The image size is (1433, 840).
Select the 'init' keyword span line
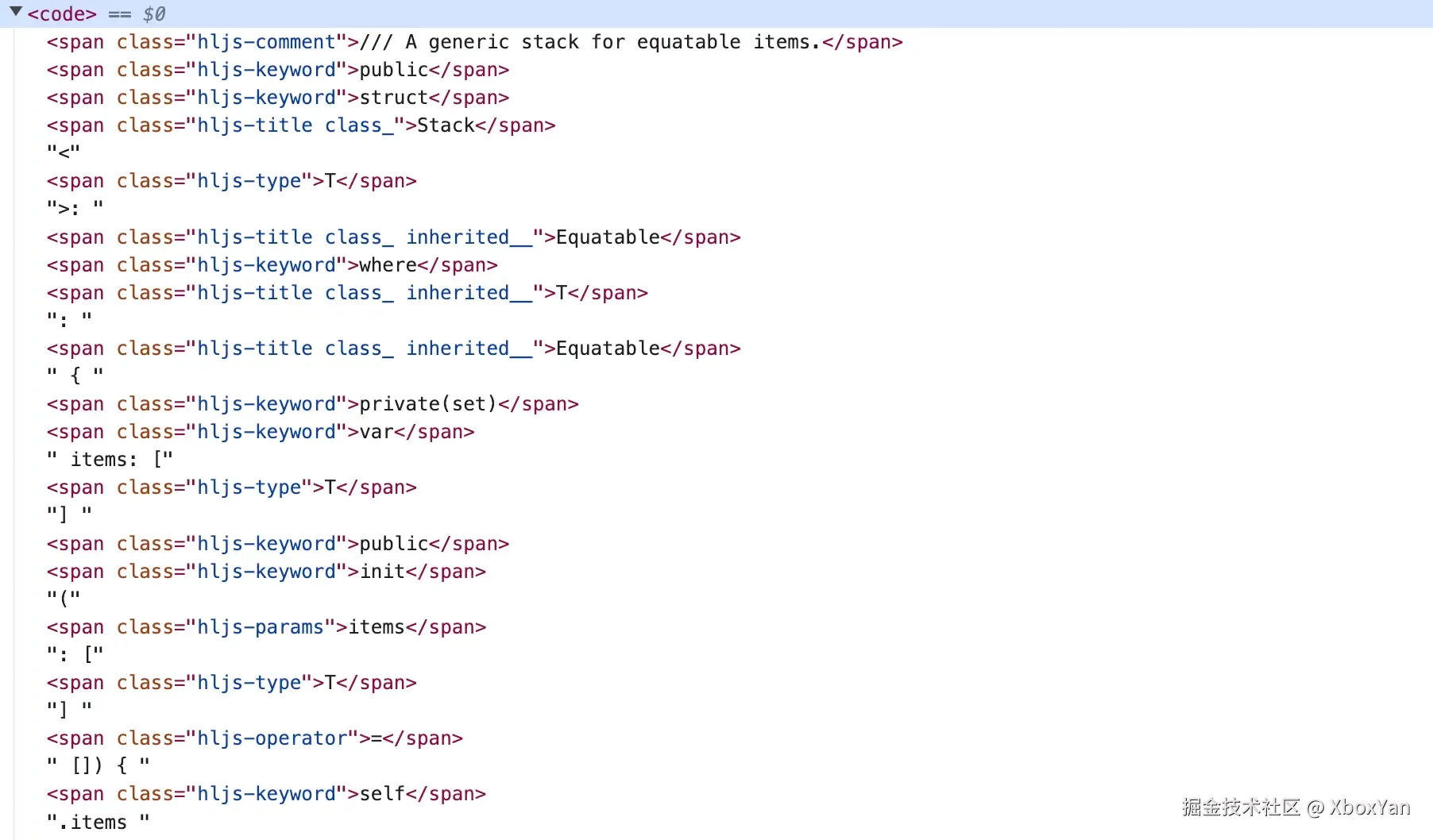click(x=266, y=572)
